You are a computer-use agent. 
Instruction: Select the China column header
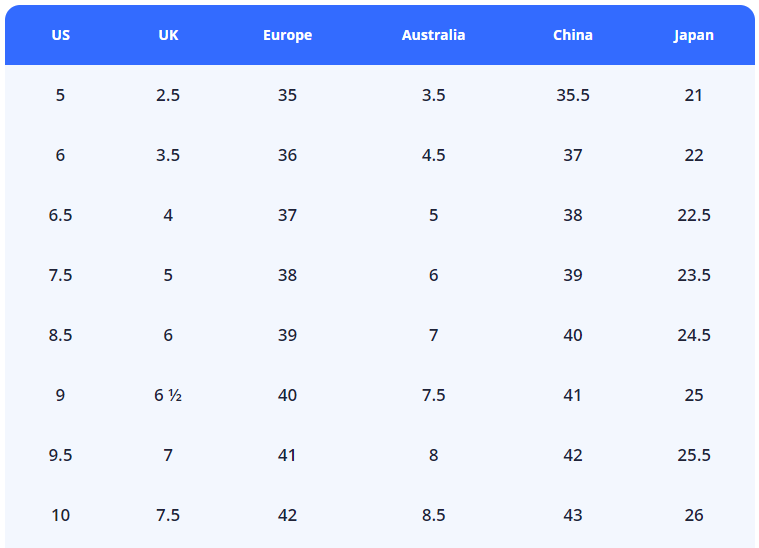pyautogui.click(x=572, y=35)
